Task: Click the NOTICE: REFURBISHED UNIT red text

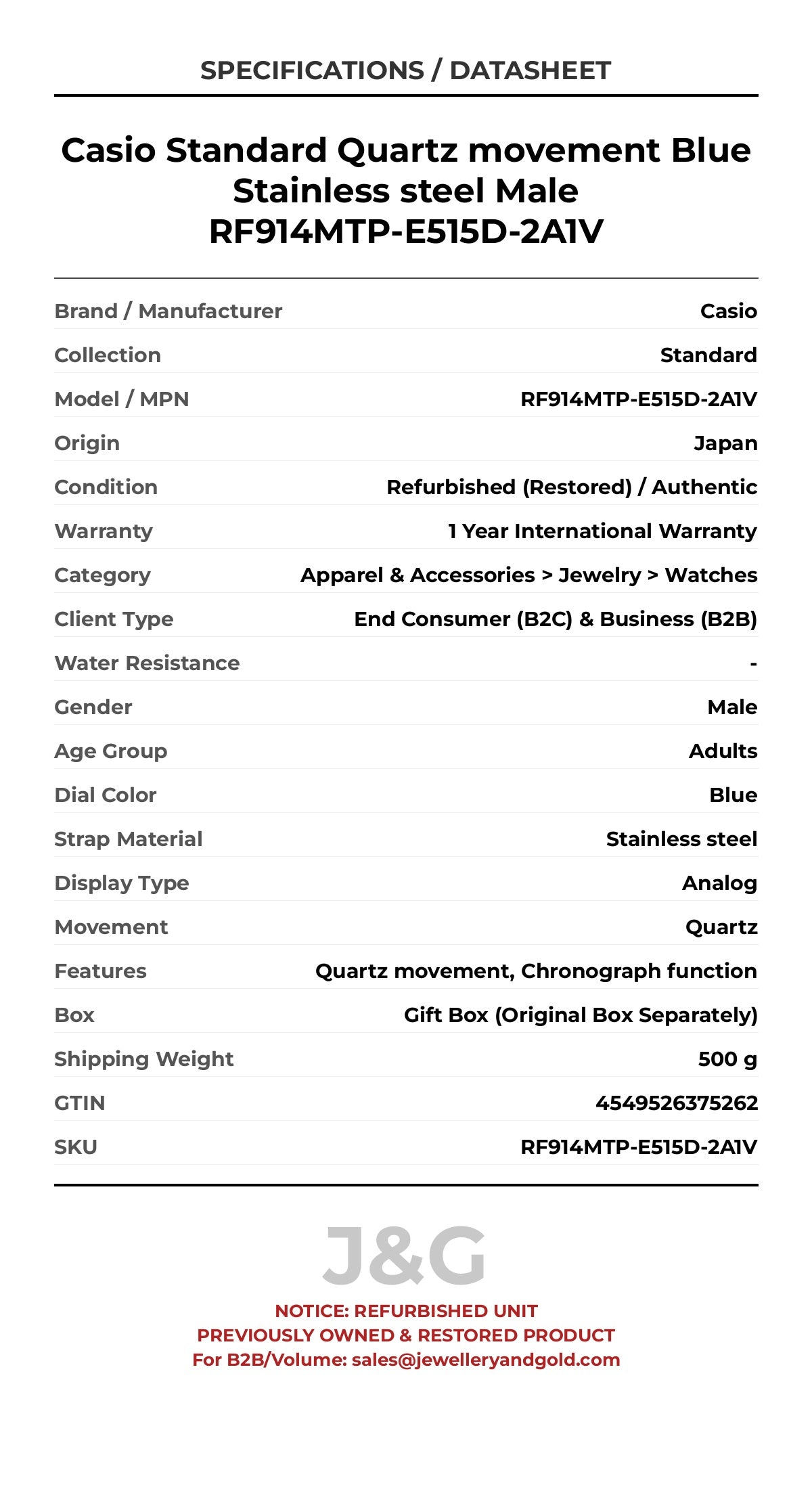Action: click(406, 1311)
